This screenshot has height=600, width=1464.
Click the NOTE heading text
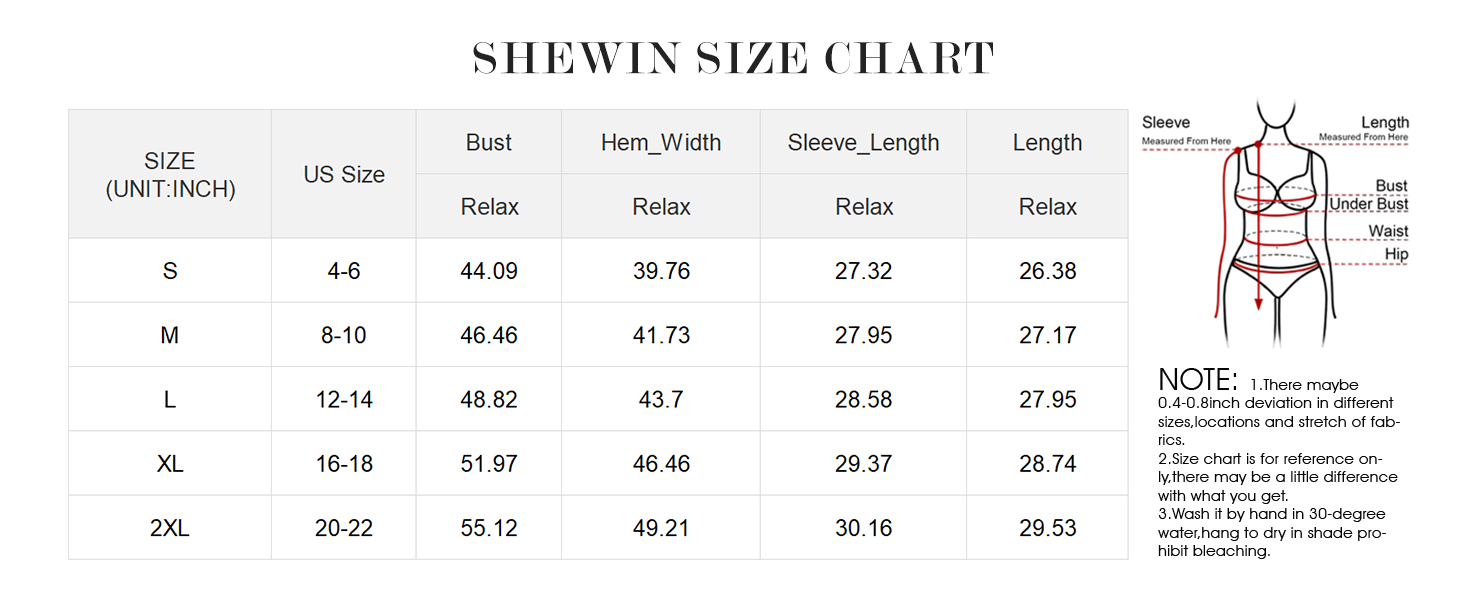click(1198, 380)
